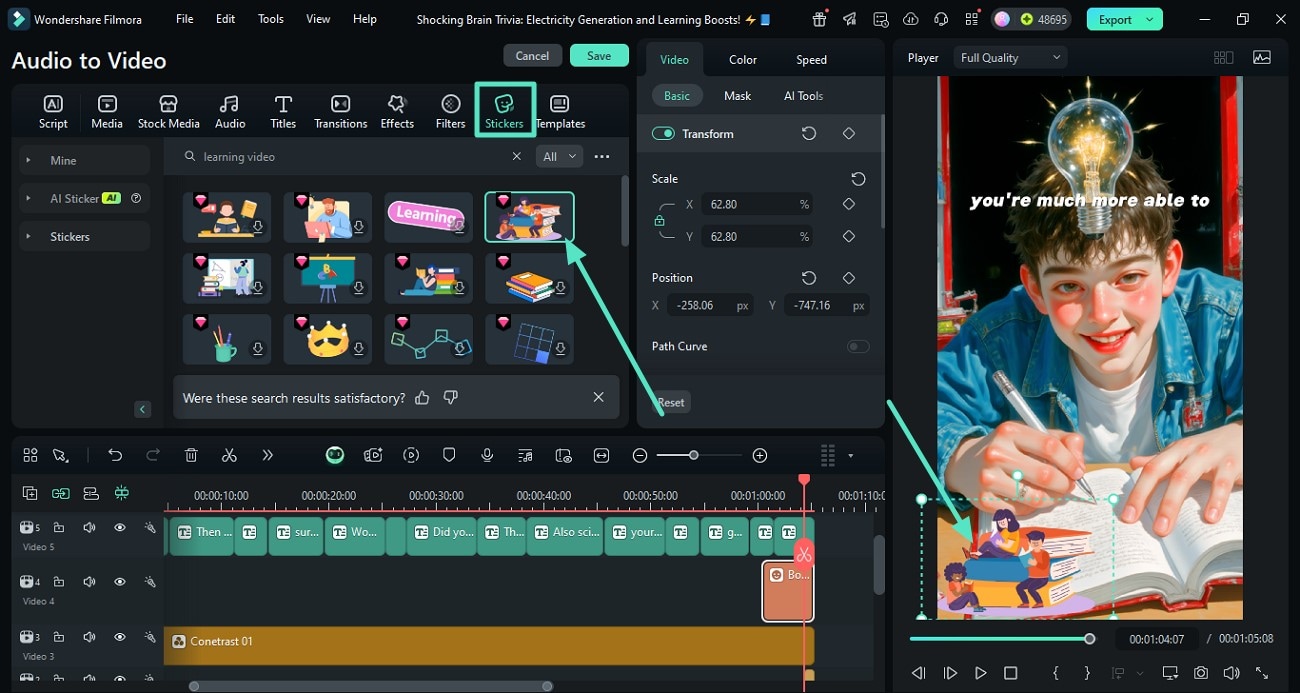1300x693 pixels.
Task: Select the pink Learning sticker thumbnail
Action: tap(428, 217)
